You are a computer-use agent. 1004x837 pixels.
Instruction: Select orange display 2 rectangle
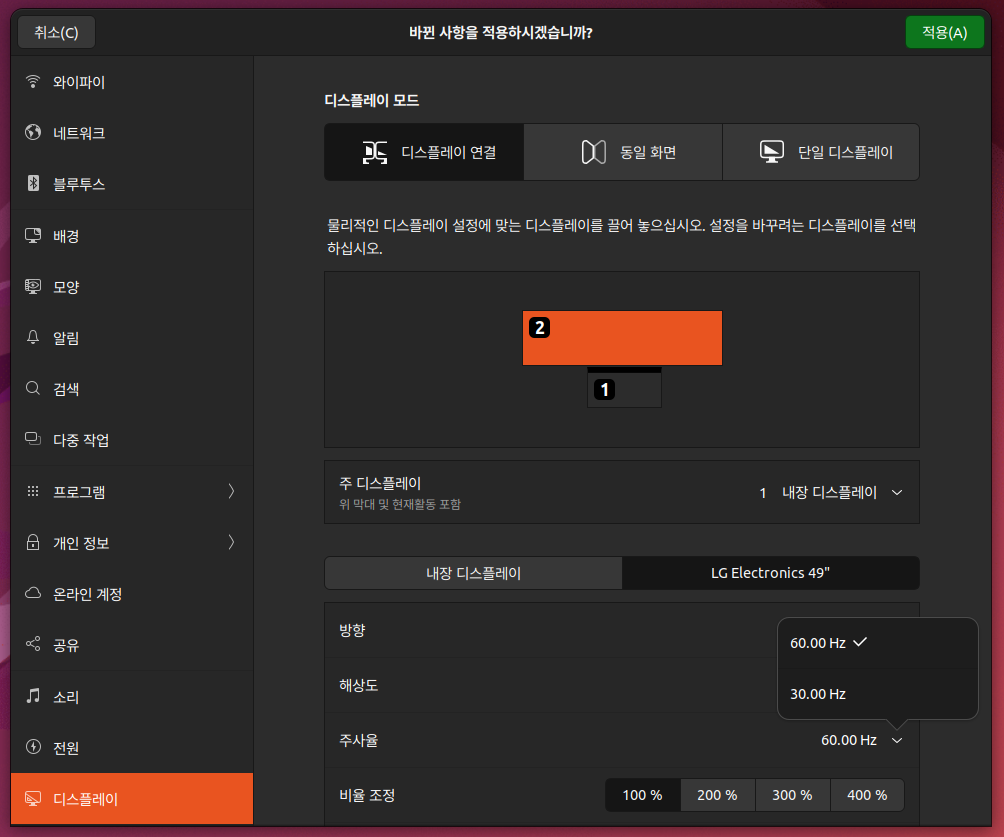click(x=622, y=338)
